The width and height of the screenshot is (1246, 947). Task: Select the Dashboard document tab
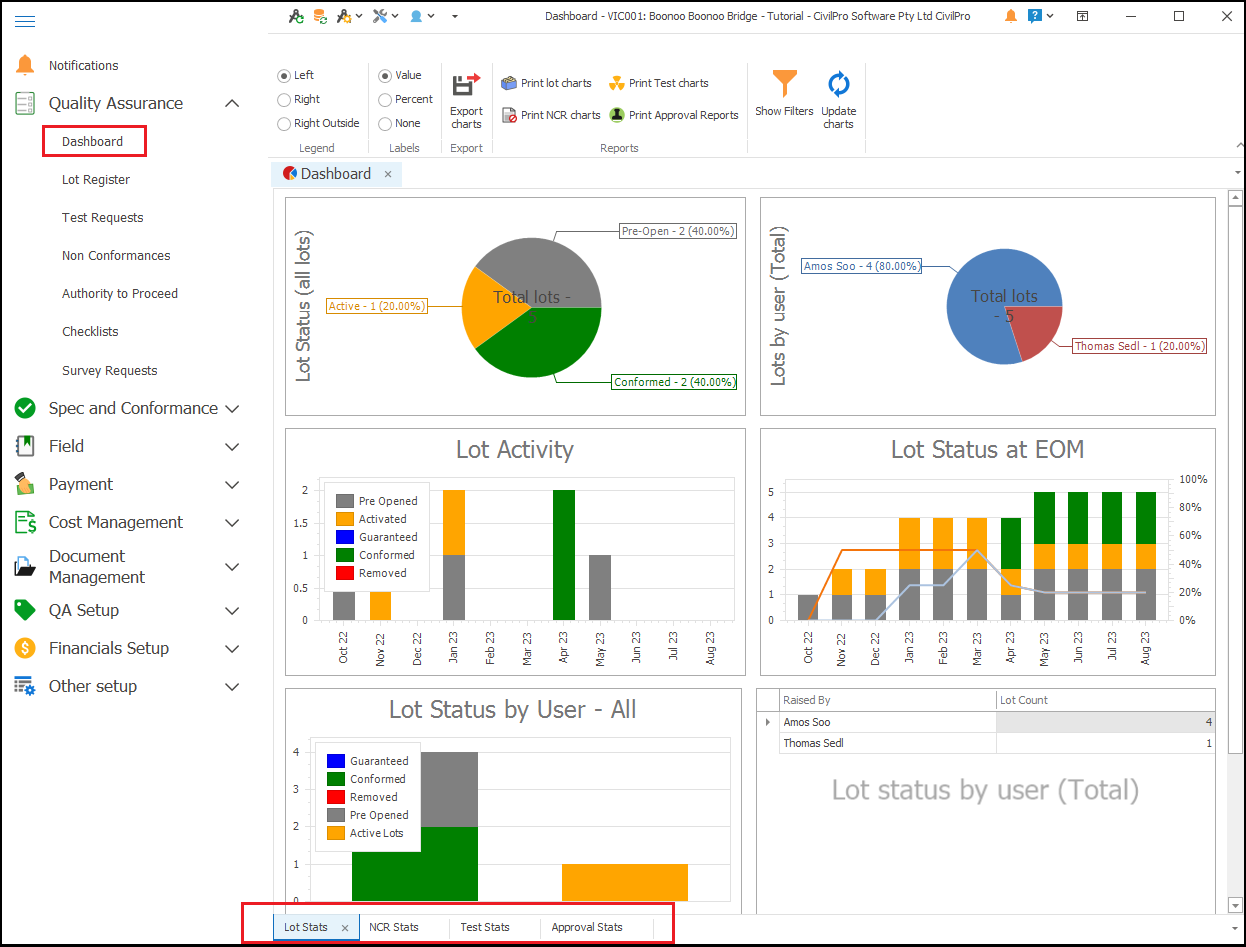pyautogui.click(x=336, y=174)
